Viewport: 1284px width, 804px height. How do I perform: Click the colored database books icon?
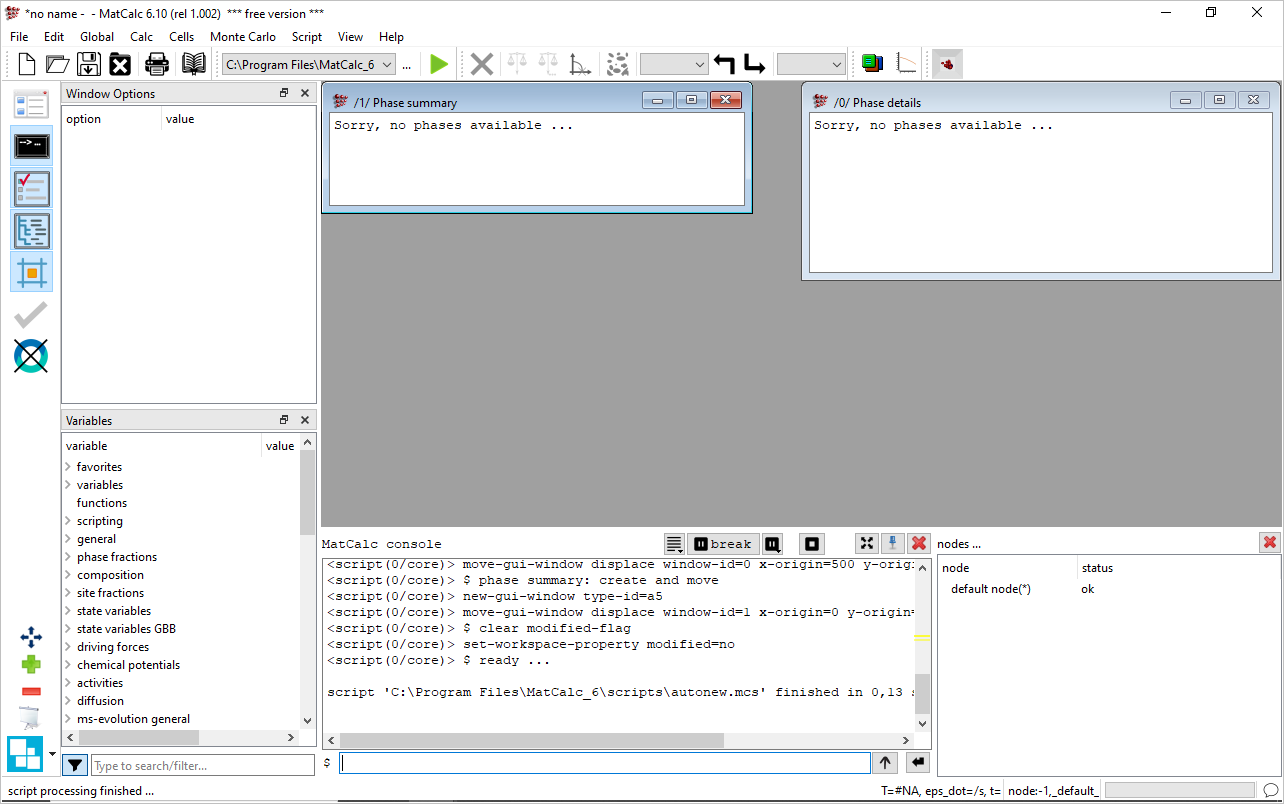pos(872,64)
